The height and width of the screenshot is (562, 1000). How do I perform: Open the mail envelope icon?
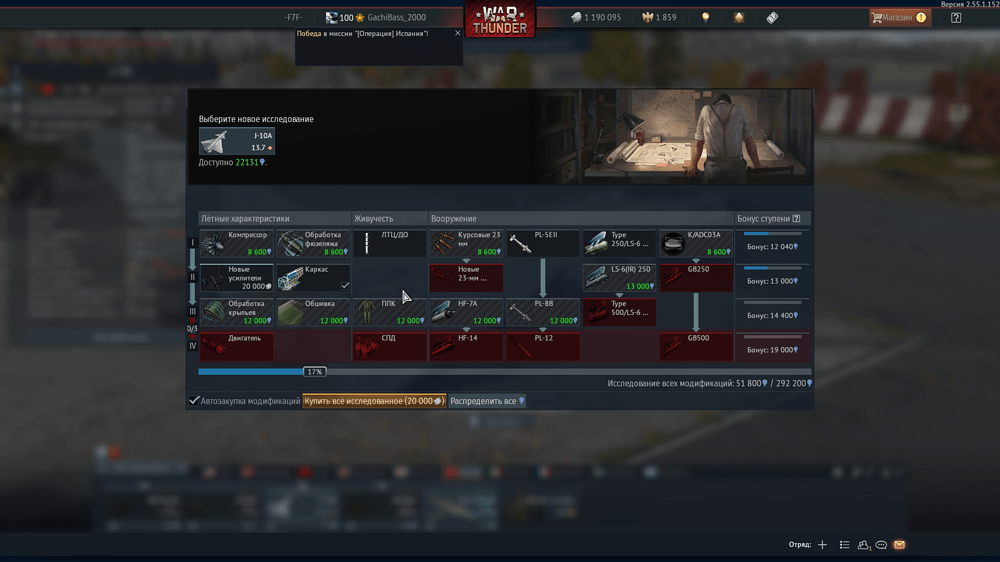coord(899,545)
